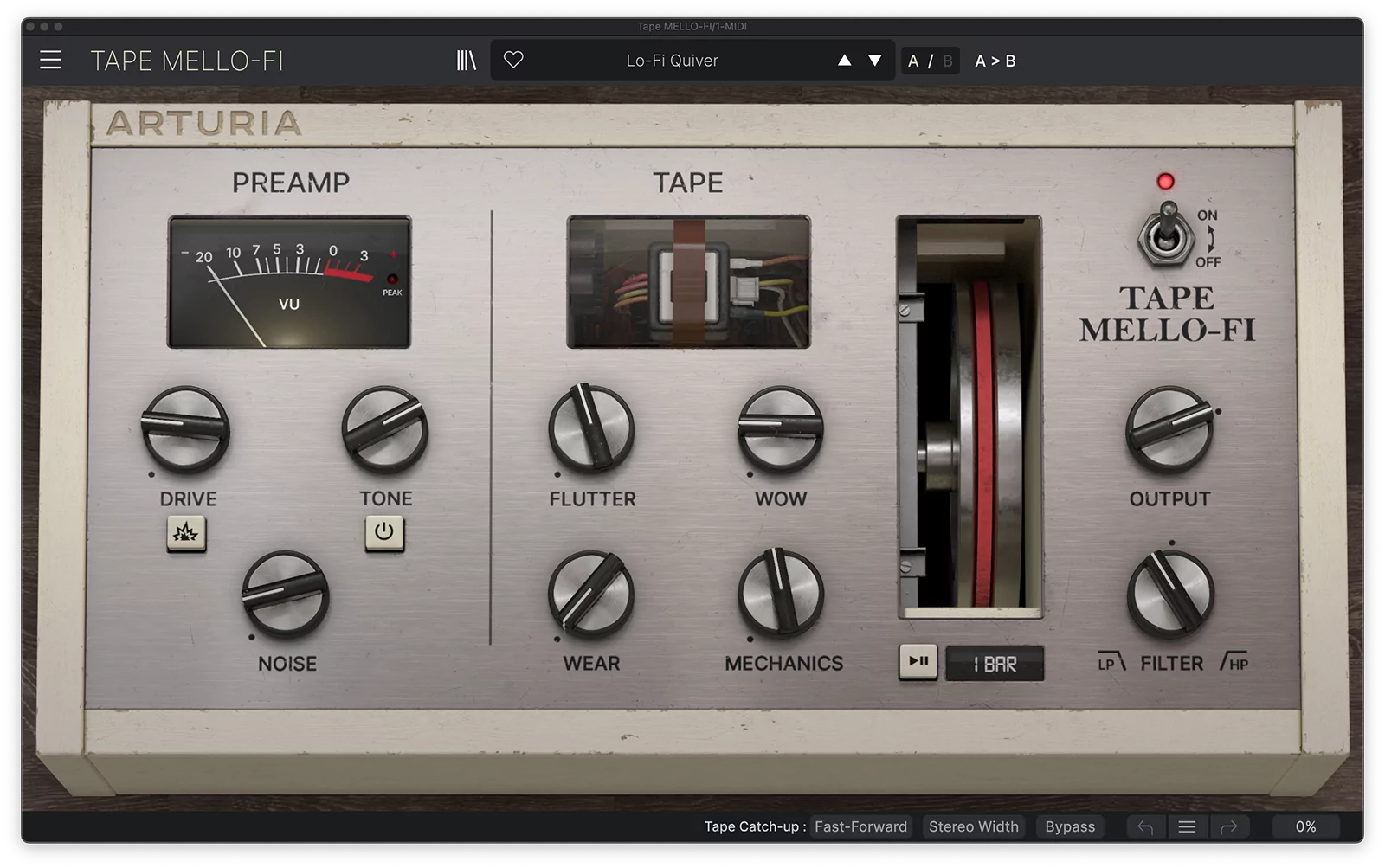
Task: Toggle the Drive boost button
Action: 186,533
